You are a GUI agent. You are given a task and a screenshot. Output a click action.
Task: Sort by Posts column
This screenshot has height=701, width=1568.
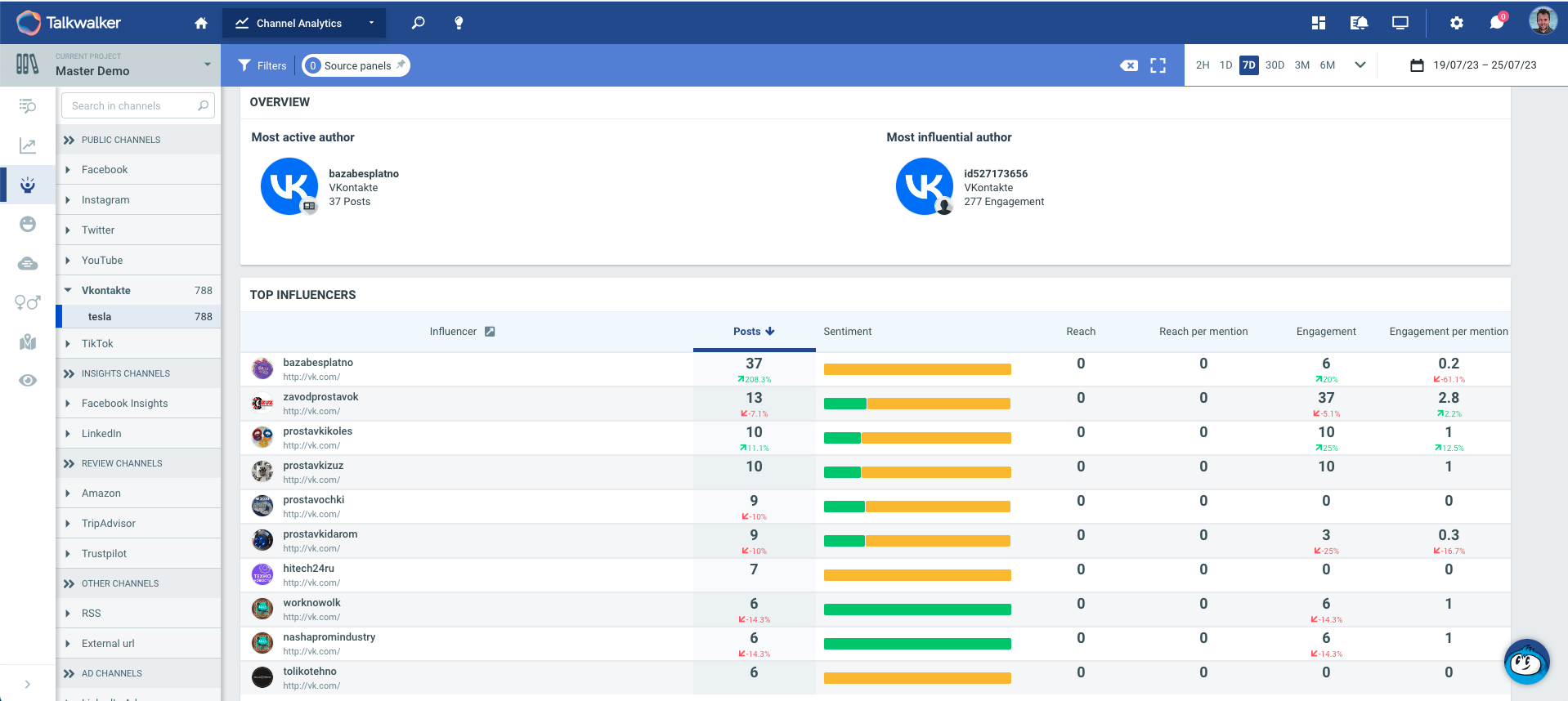coord(754,332)
